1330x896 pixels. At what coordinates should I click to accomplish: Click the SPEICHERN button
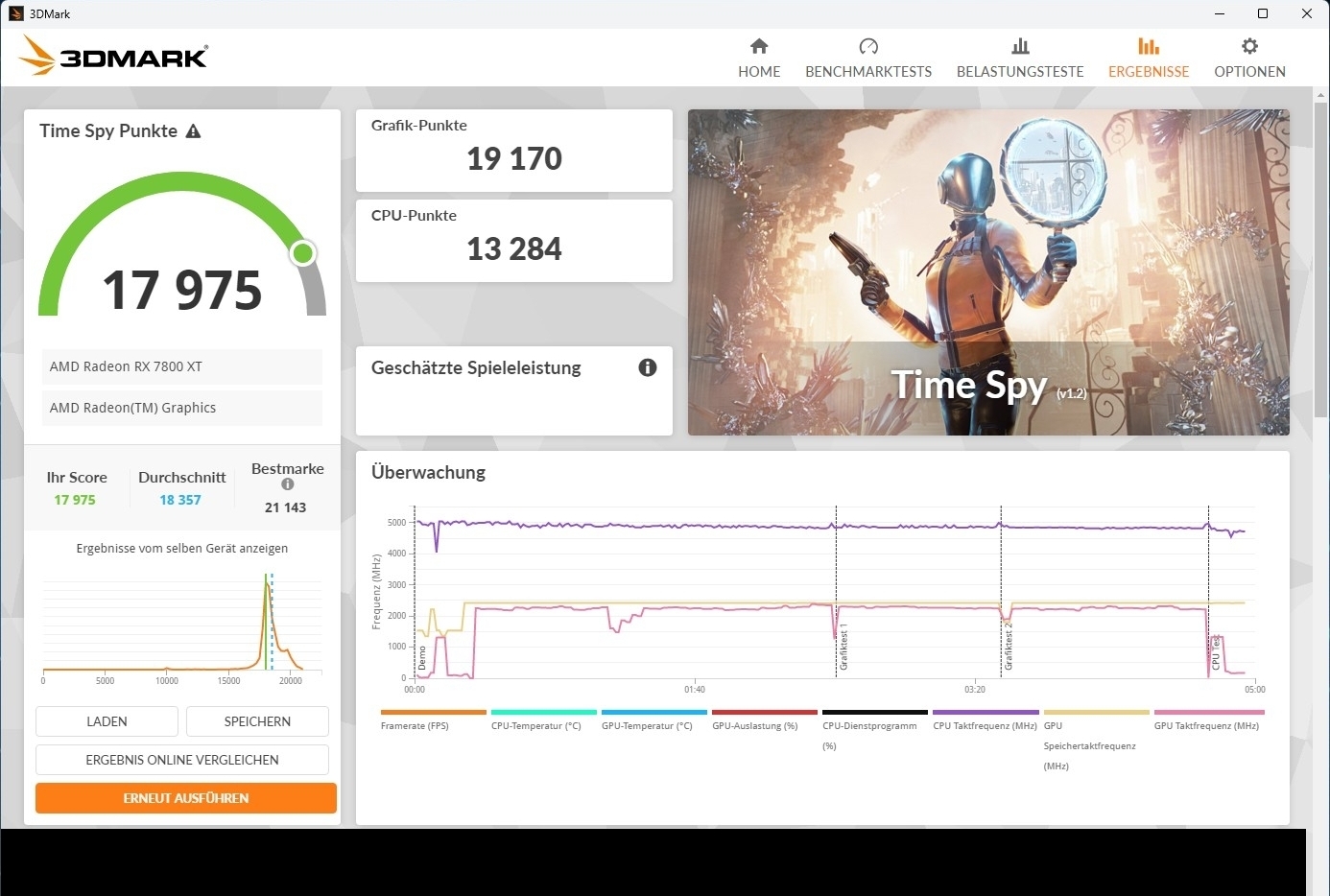257,721
